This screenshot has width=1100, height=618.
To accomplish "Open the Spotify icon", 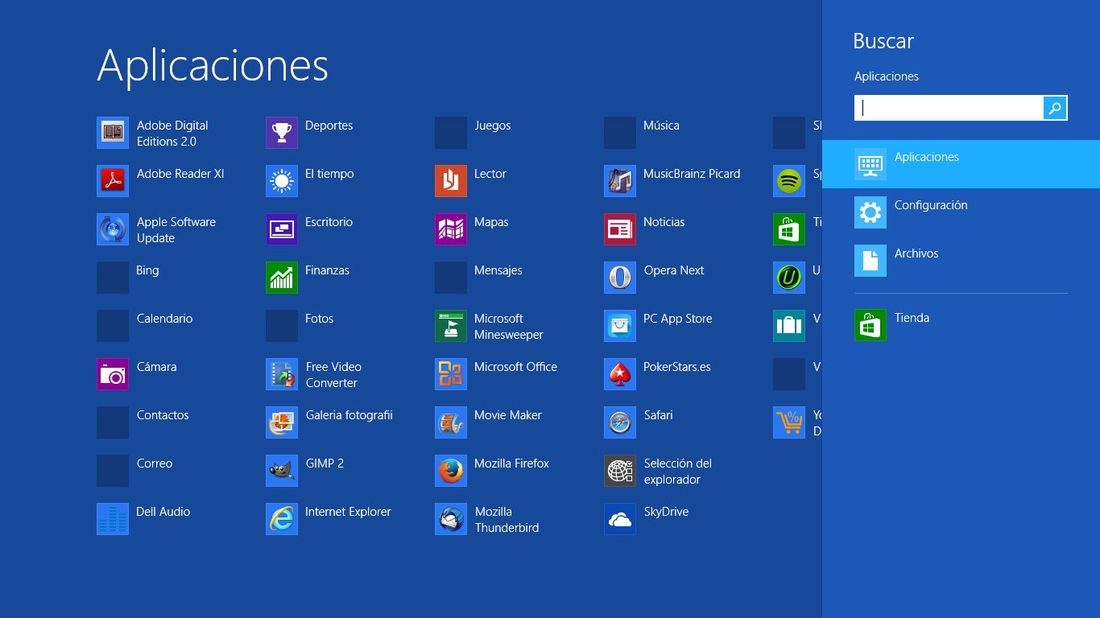I will pyautogui.click(x=789, y=181).
